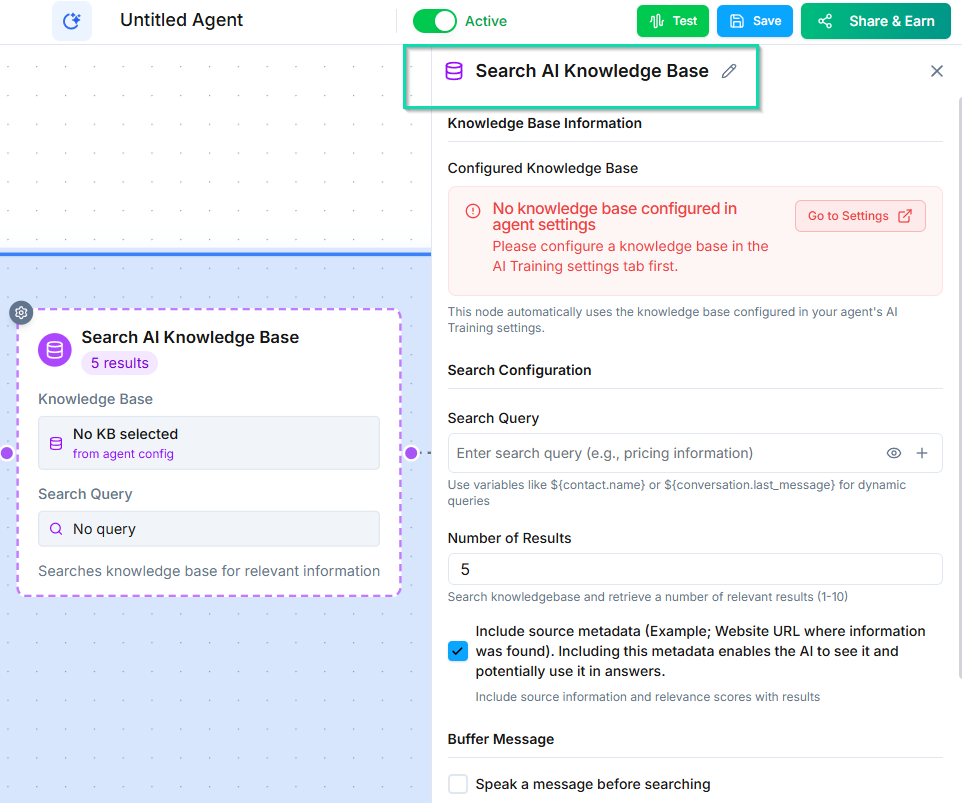Click the warning icon in the knowledge base alert
Image resolution: width=962 pixels, height=803 pixels.
coord(471,210)
